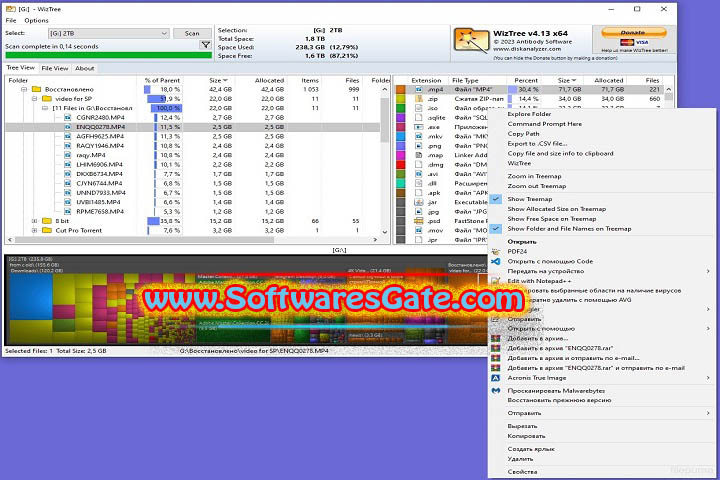The width and height of the screenshot is (720, 480).
Task: Open the File menu
Action: 11,21
